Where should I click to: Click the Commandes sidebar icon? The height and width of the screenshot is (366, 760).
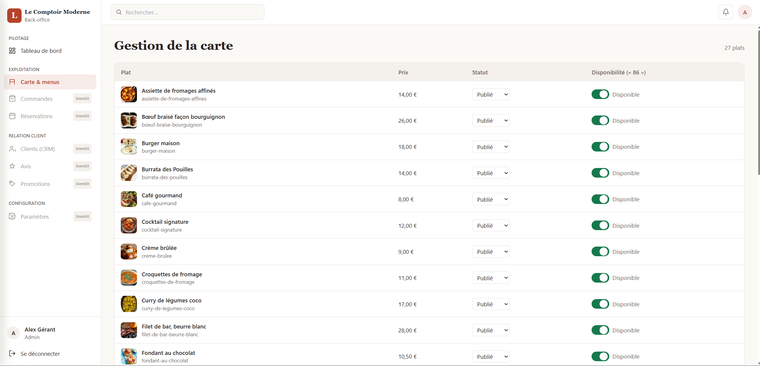13,99
